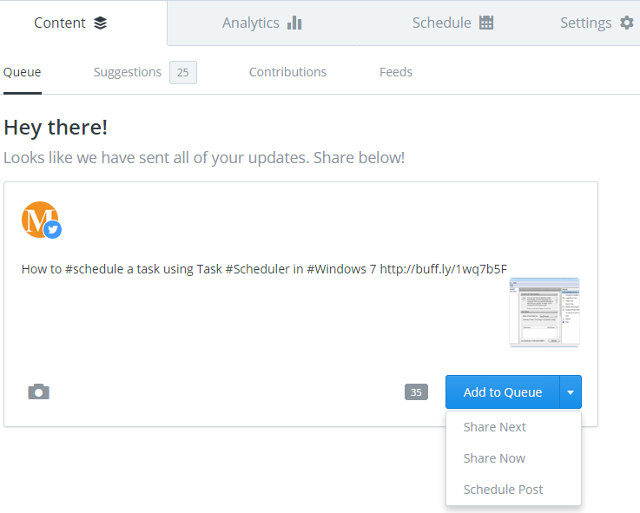Viewport: 640px width, 513px height.
Task: Click the bar chart Analytics icon
Action: tap(294, 23)
